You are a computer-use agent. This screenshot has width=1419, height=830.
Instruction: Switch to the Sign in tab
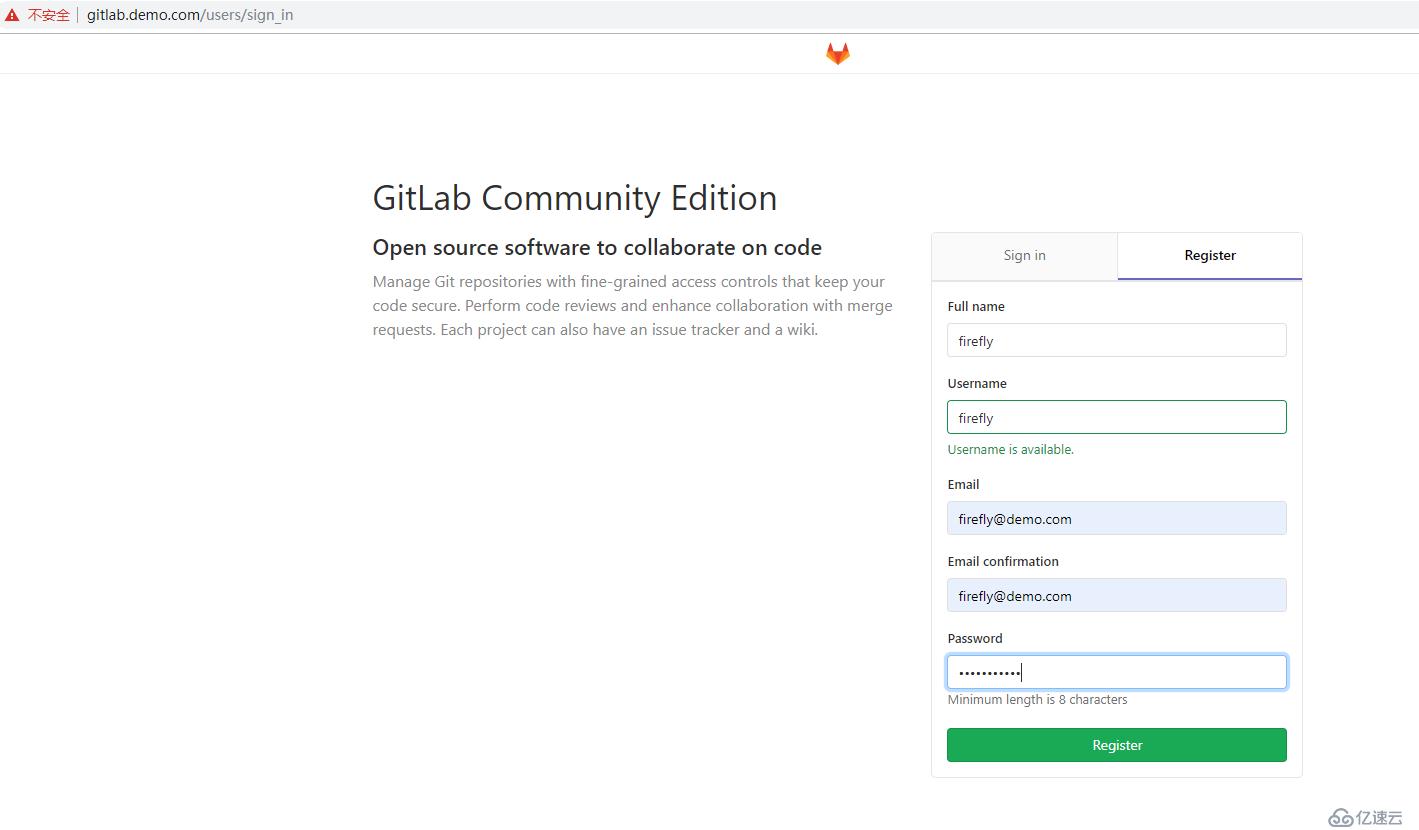pos(1024,256)
